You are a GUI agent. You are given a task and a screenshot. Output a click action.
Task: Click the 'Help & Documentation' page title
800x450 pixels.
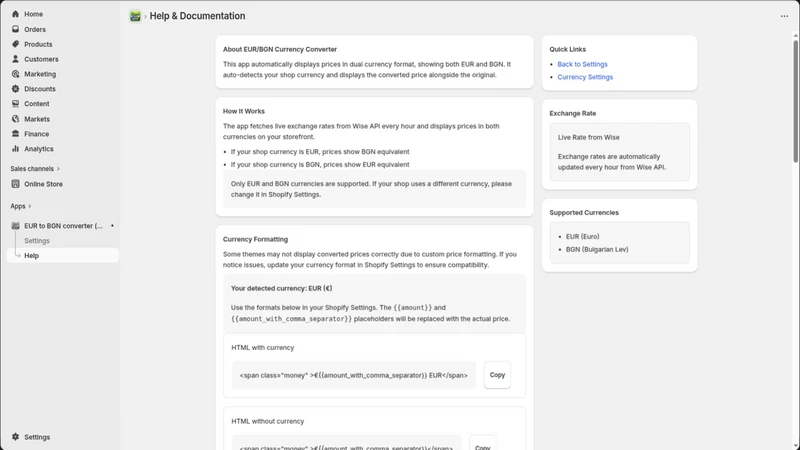click(x=197, y=16)
